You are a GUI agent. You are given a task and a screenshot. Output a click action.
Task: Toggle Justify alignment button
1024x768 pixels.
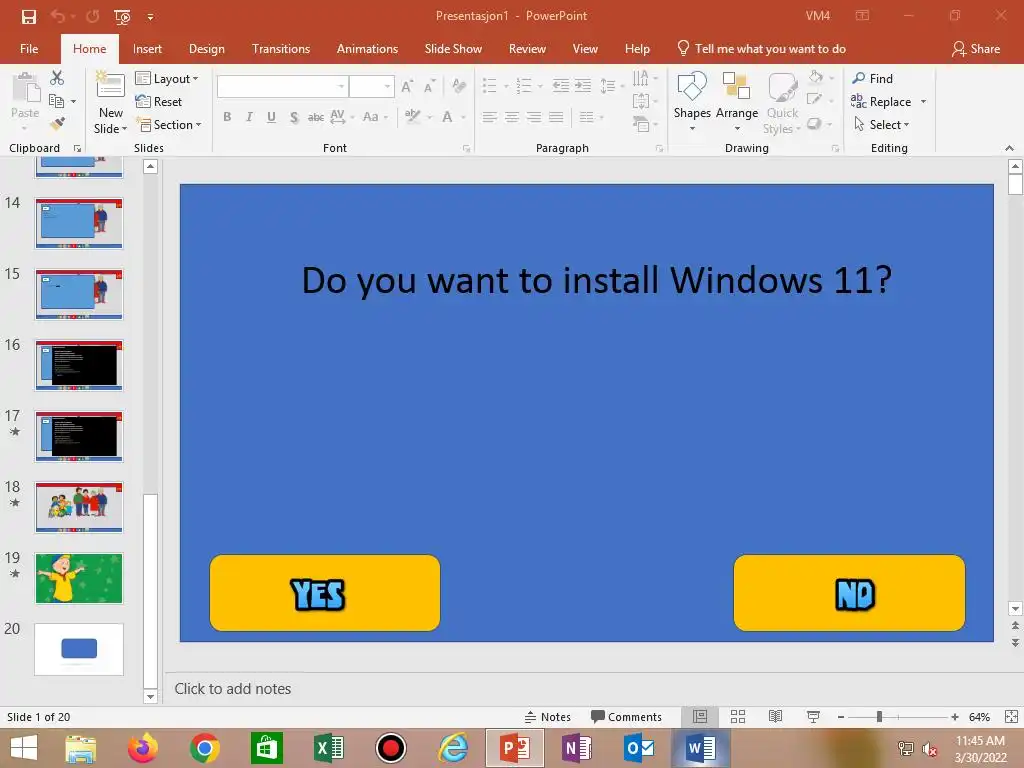tap(556, 117)
